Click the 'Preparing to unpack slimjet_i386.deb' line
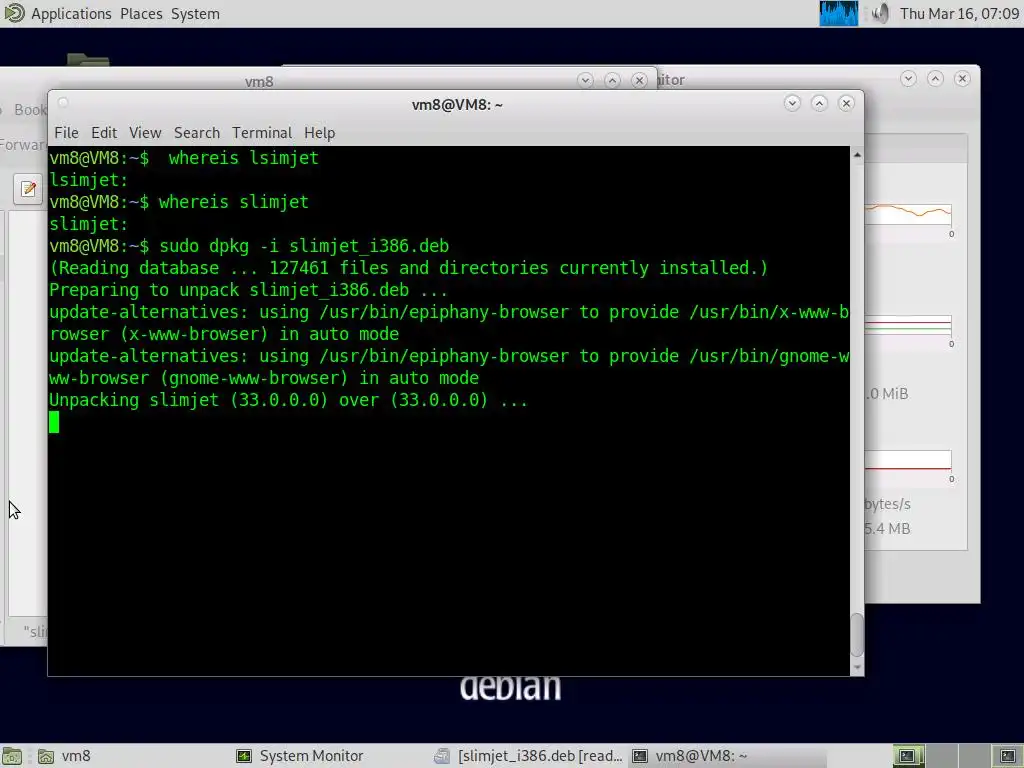 pyautogui.click(x=248, y=290)
